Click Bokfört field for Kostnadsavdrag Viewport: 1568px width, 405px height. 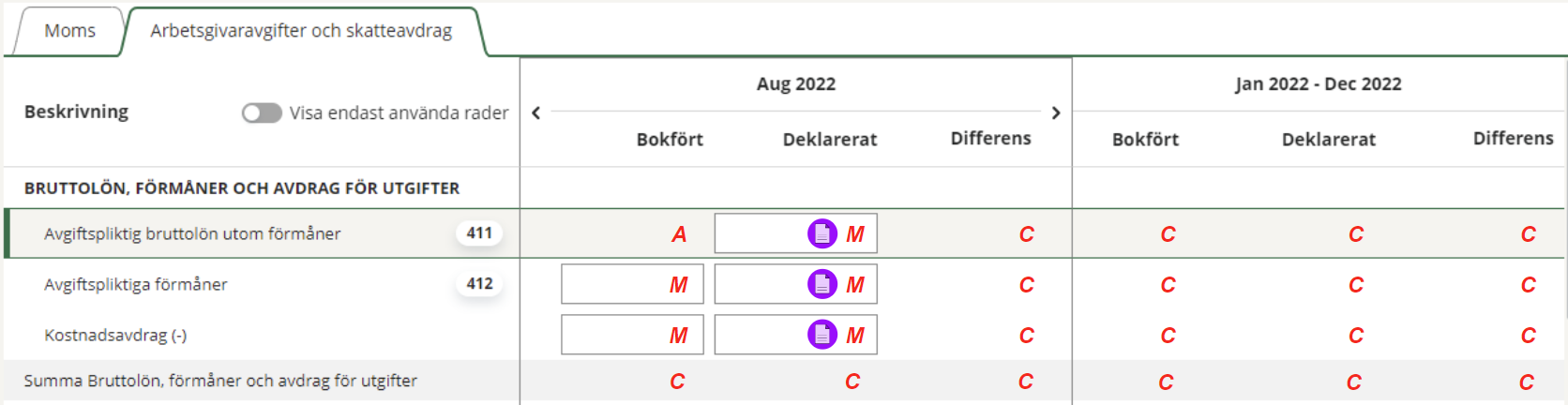(619, 335)
